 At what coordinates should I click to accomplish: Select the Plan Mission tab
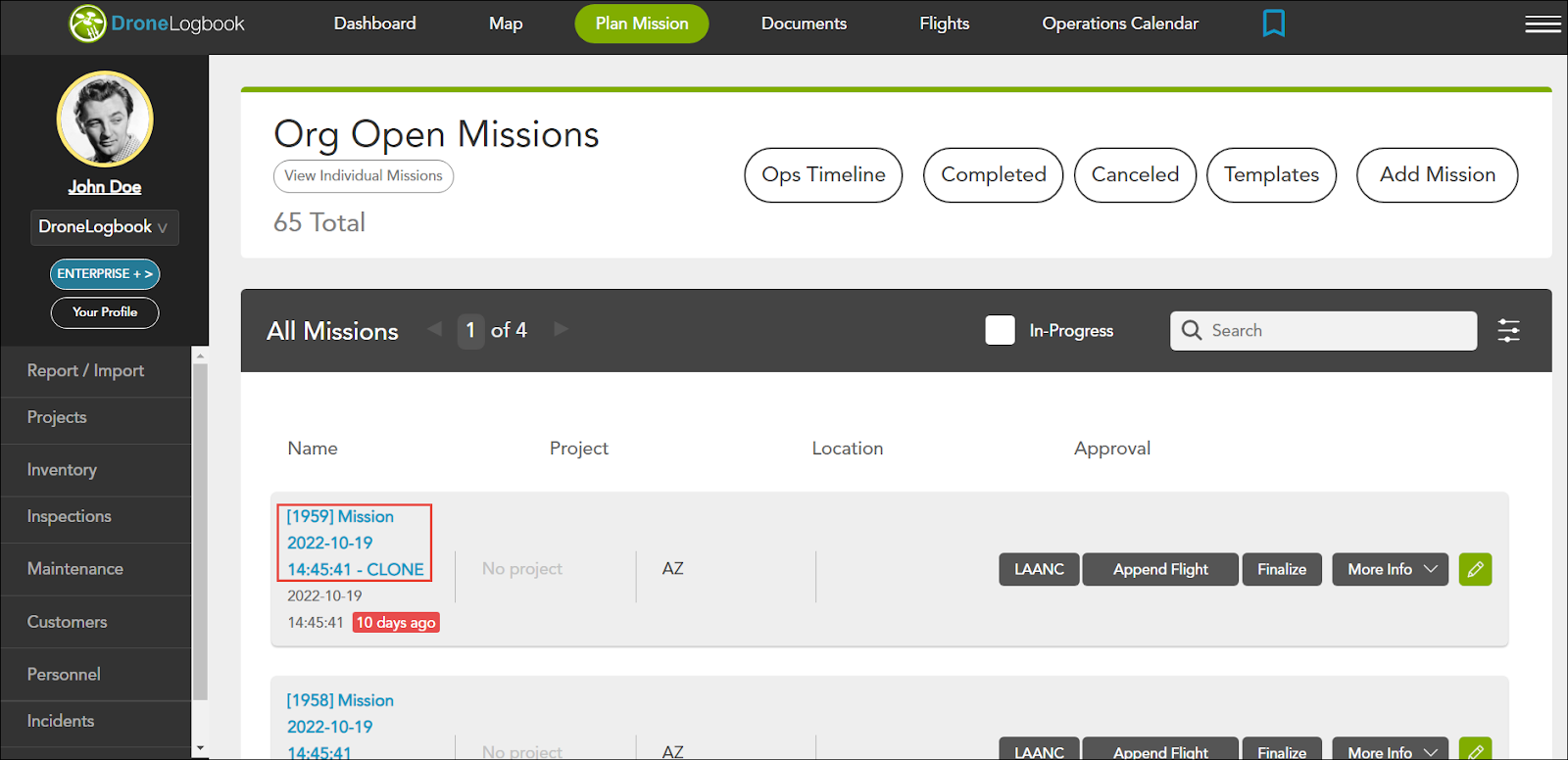[642, 24]
